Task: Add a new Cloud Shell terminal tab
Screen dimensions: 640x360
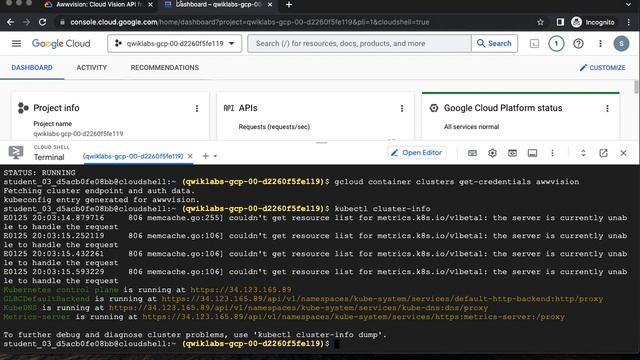Action: pyautogui.click(x=205, y=156)
